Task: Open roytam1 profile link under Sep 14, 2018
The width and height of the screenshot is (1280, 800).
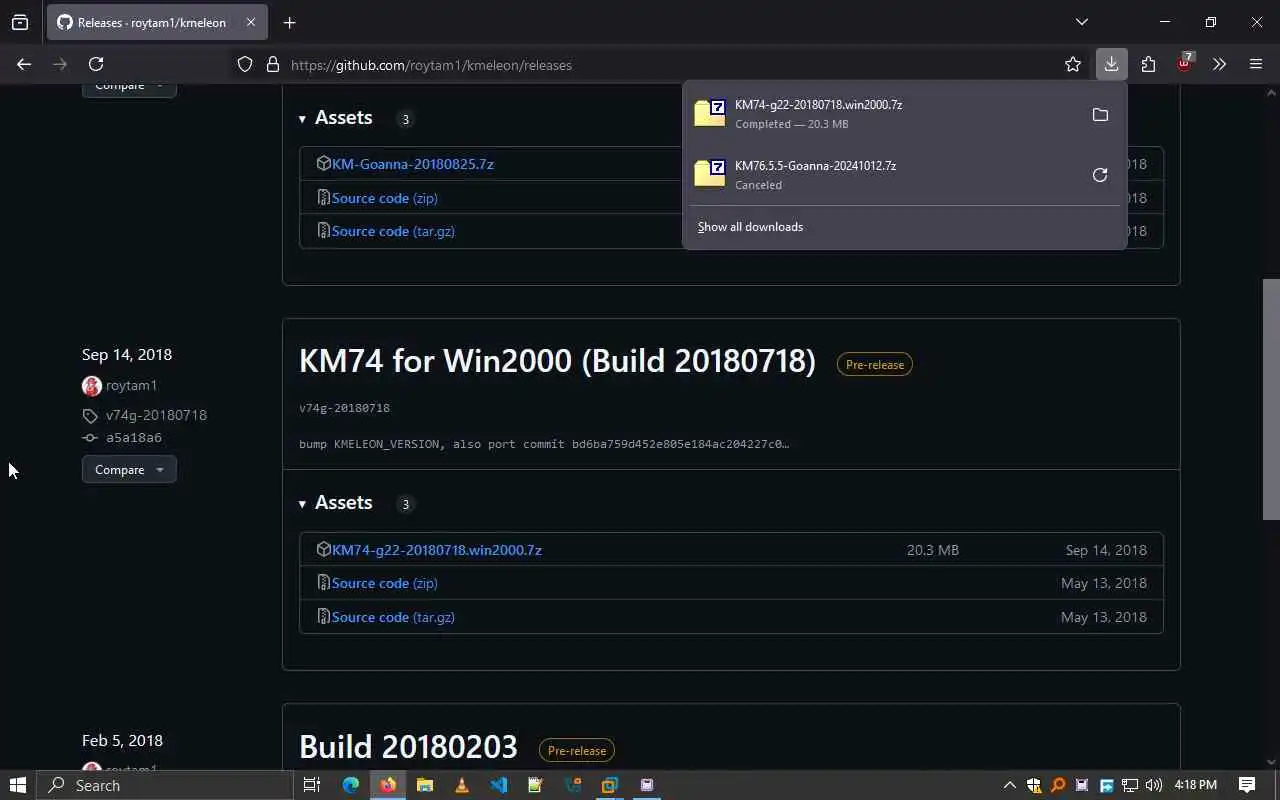Action: click(x=131, y=385)
